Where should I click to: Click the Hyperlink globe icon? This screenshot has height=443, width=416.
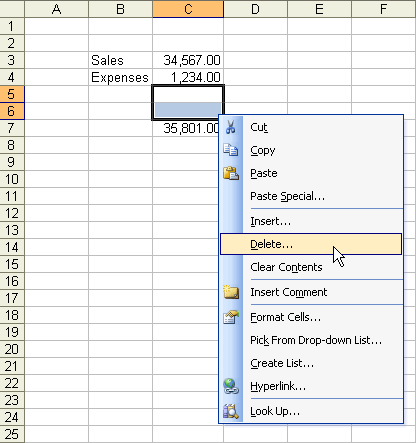pyautogui.click(x=231, y=386)
